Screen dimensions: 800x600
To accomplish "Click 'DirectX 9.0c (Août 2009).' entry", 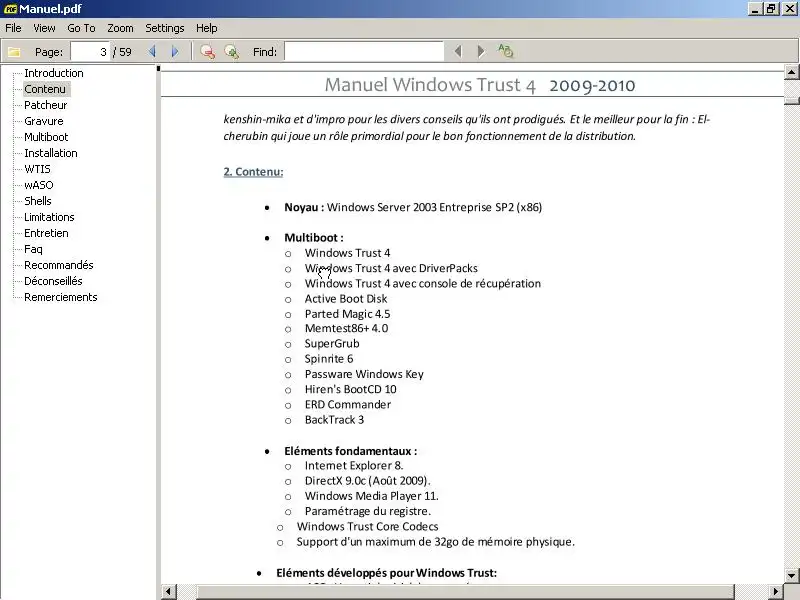I will 367,481.
